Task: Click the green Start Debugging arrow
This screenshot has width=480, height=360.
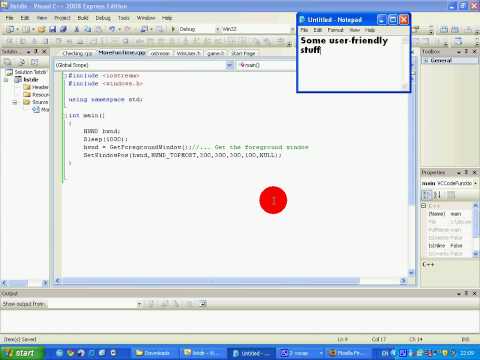Action: pos(173,29)
